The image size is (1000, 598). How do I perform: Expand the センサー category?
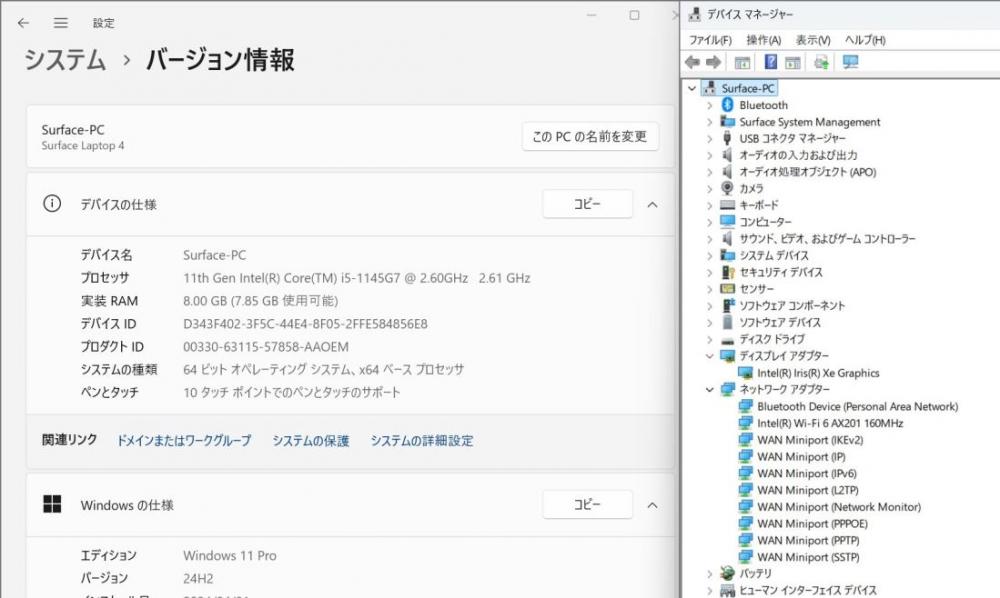710,289
